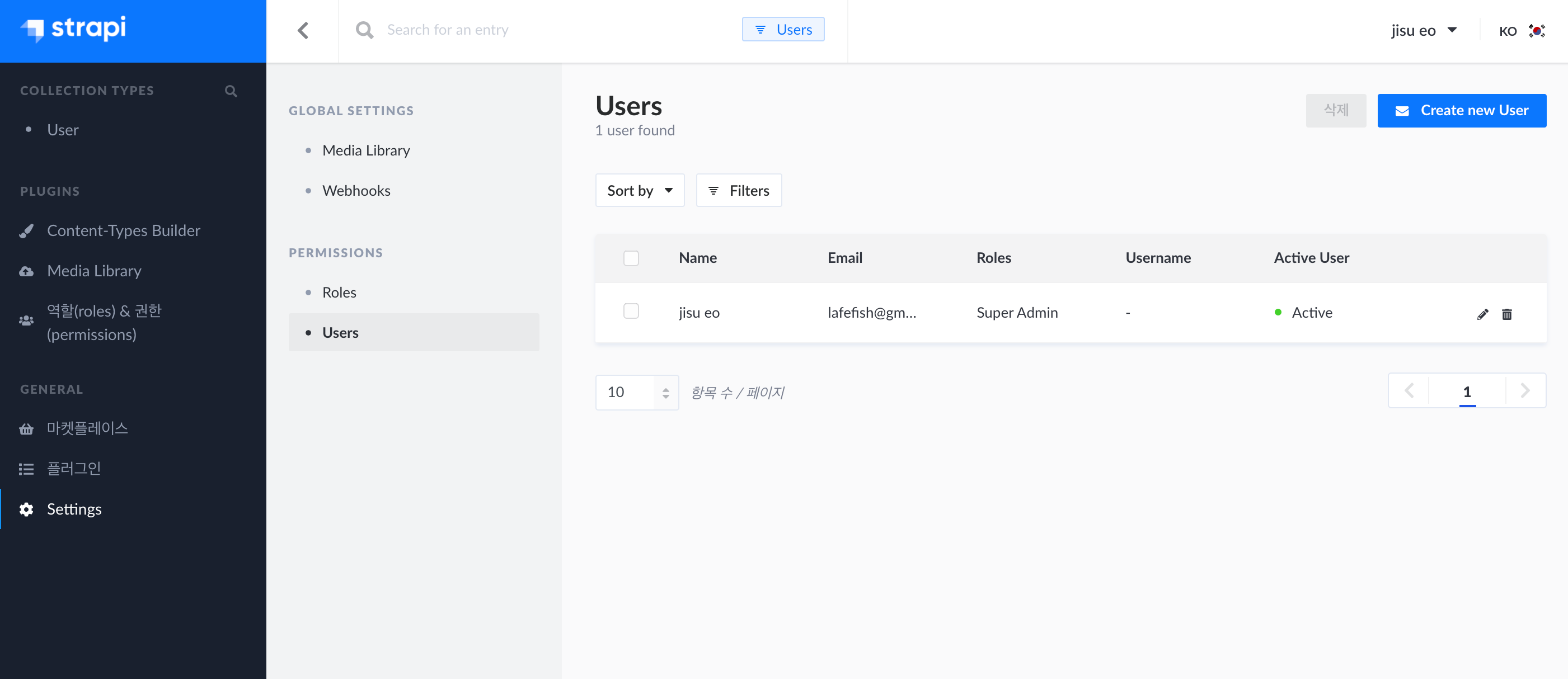Image resolution: width=1568 pixels, height=679 pixels.
Task: Open Roles under Permissions
Action: point(339,293)
